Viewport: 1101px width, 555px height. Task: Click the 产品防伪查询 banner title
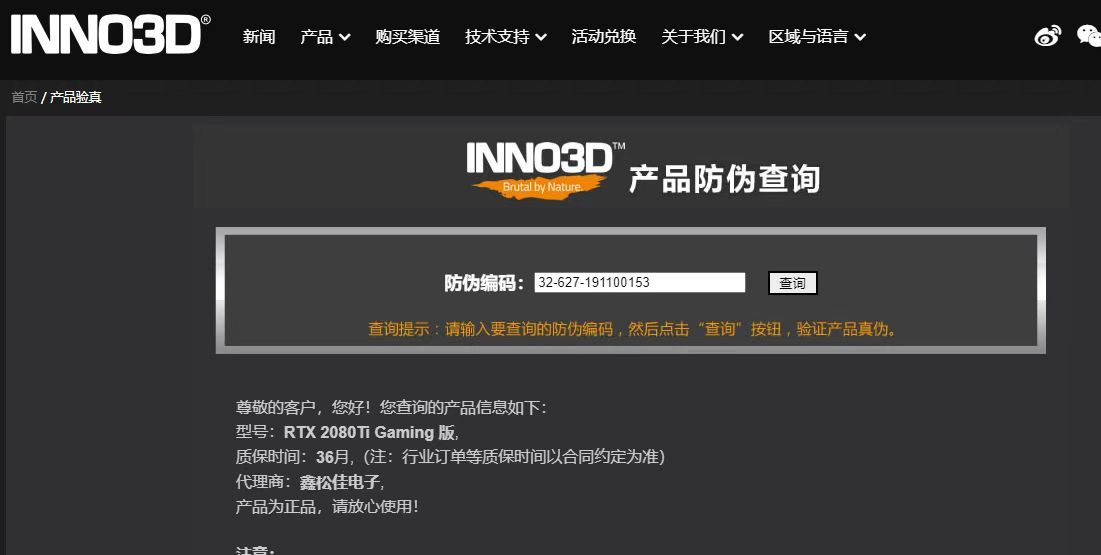tap(724, 178)
